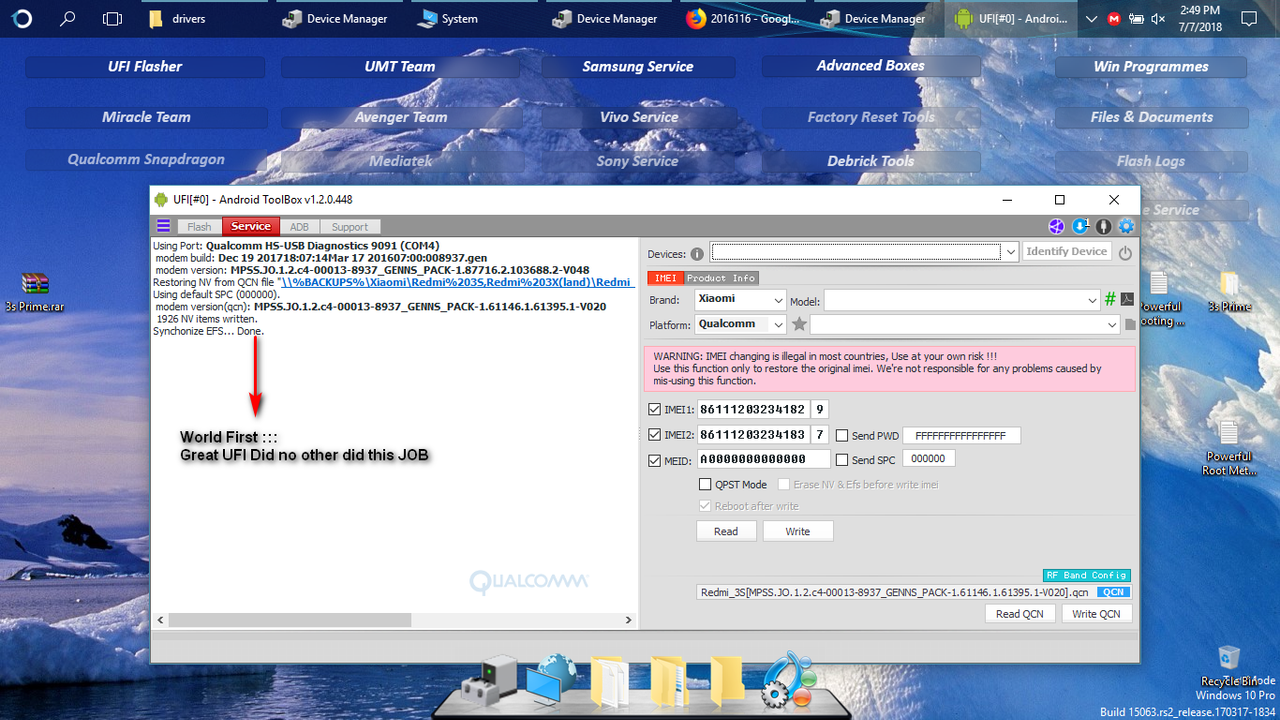This screenshot has height=720, width=1280.
Task: Click the Write QCN button
Action: tap(1097, 613)
